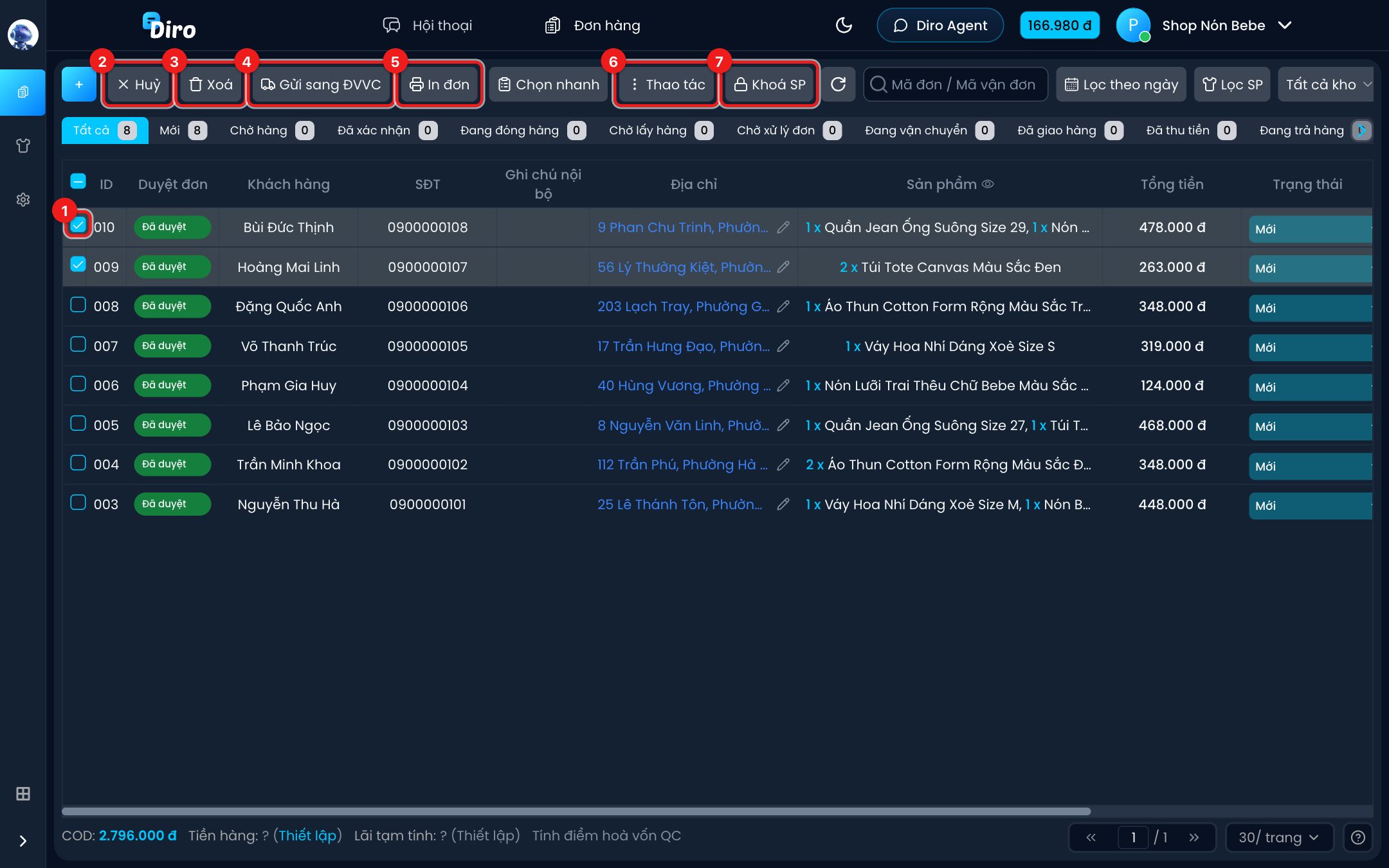Select the Đang vận chuyển status tab

[x=929, y=131]
